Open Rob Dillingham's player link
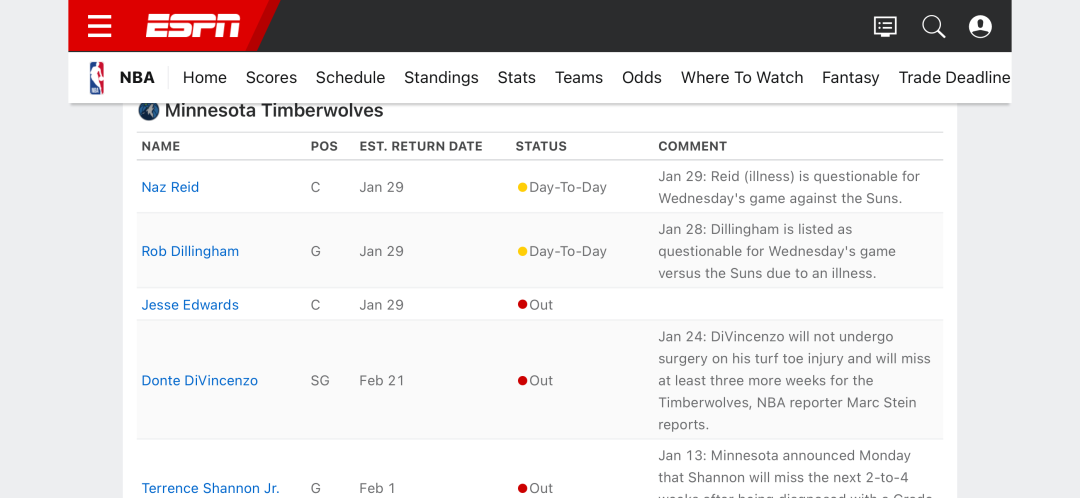The height and width of the screenshot is (498, 1080). point(190,251)
